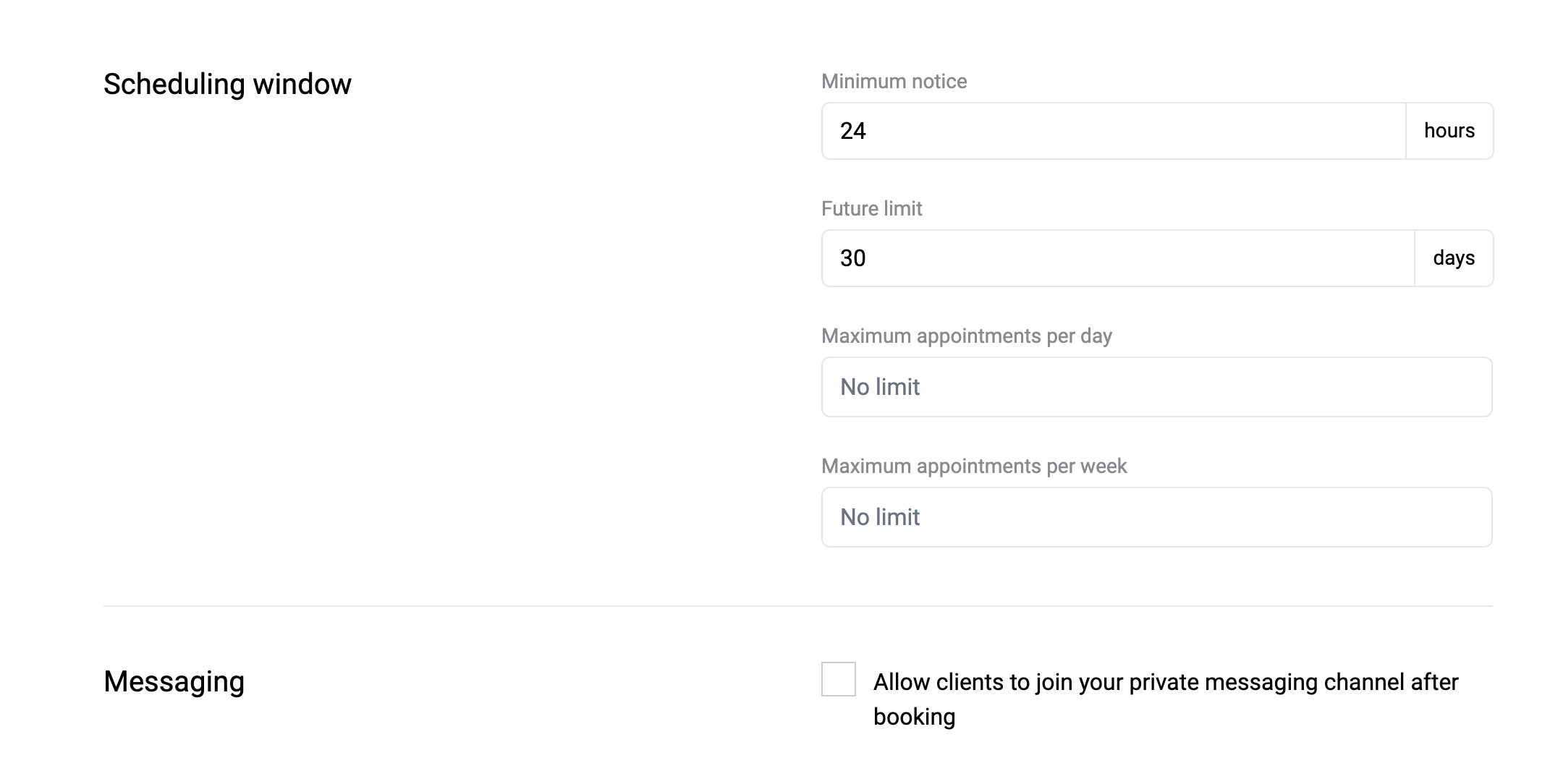Enable the private messaging channel checkbox

[838, 679]
